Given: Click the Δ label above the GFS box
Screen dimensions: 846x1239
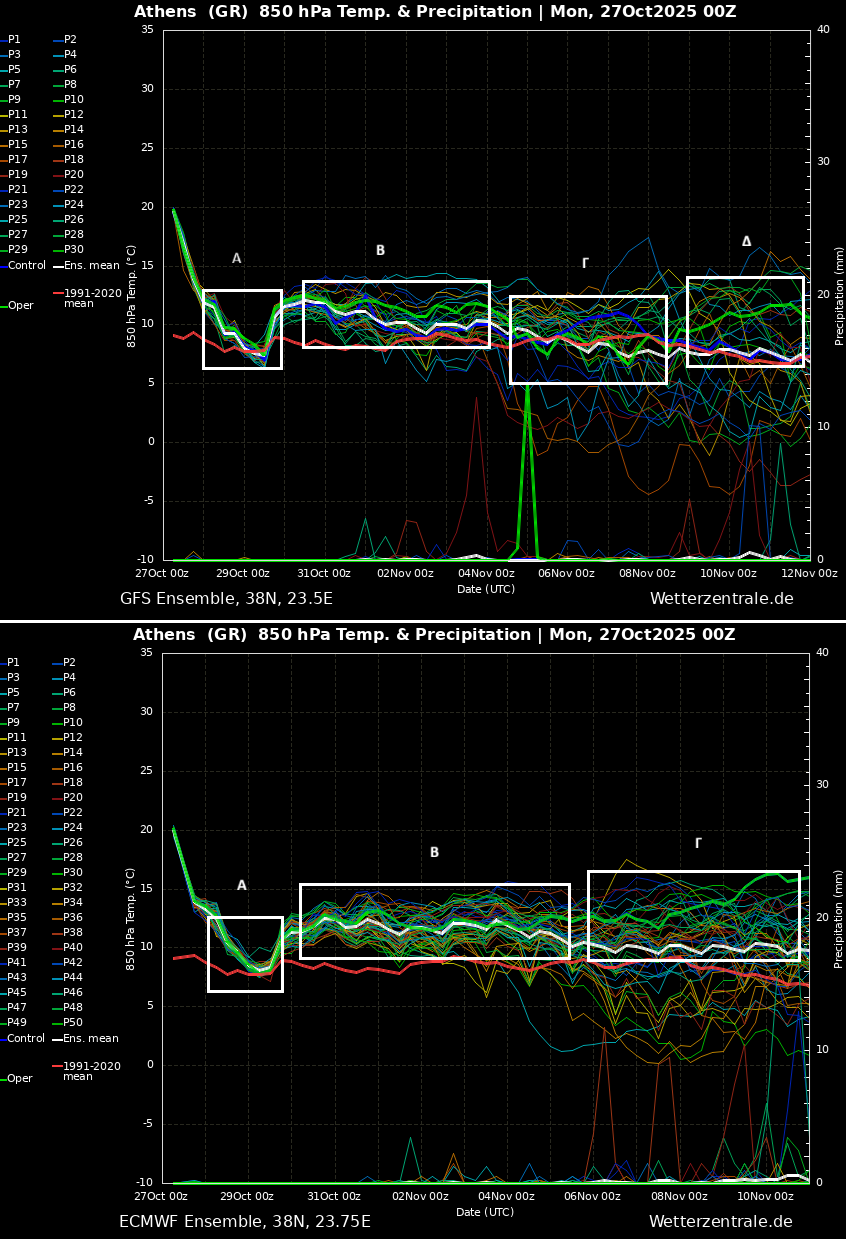Looking at the screenshot, I should (746, 242).
